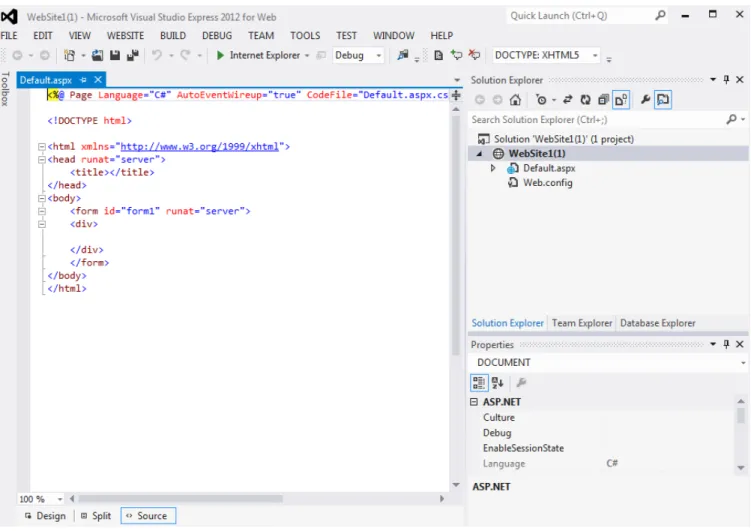The height and width of the screenshot is (531, 751).
Task: Collapse the ASP.NET property category
Action: (x=474, y=402)
